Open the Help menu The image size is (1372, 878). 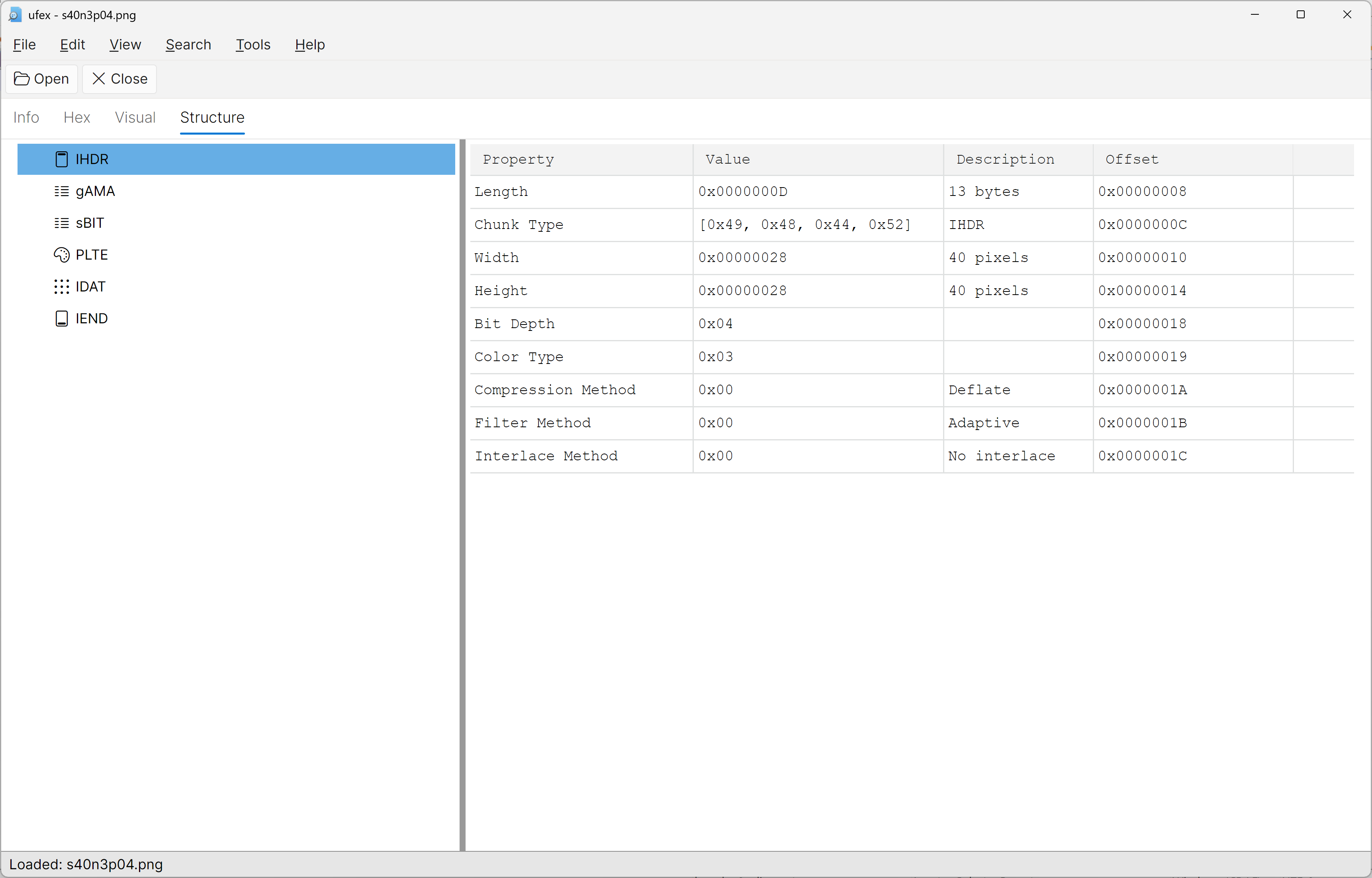pos(309,45)
